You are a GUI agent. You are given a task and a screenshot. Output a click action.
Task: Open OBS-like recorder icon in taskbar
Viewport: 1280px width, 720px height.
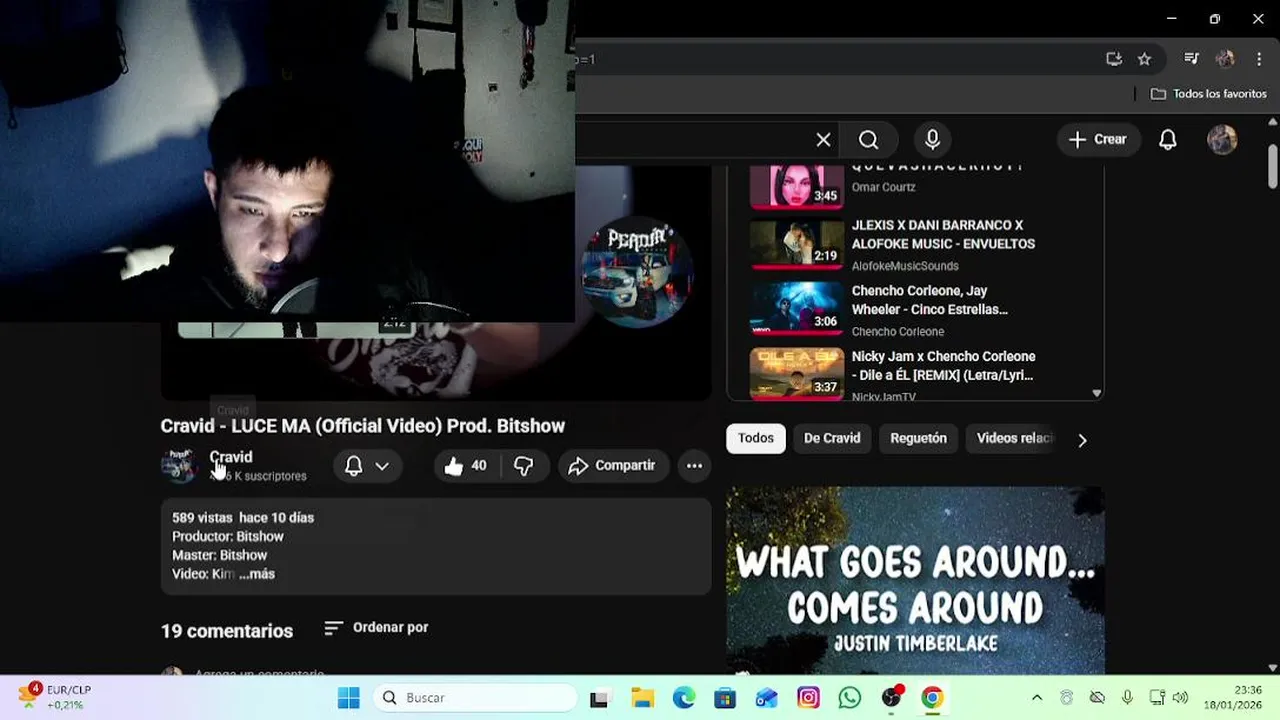(891, 698)
